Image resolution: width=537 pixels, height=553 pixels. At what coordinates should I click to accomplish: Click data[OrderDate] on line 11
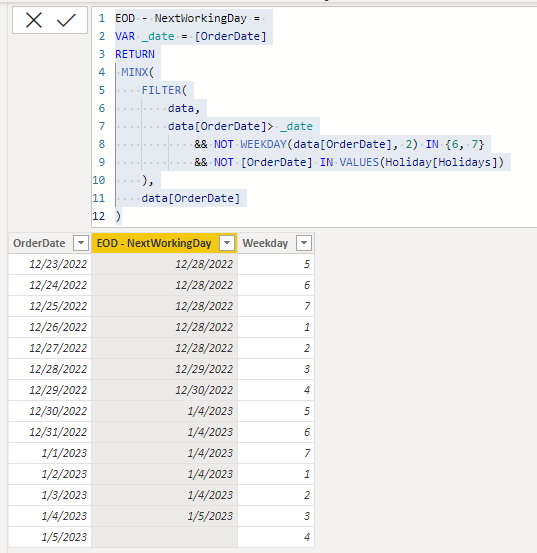pyautogui.click(x=191, y=198)
